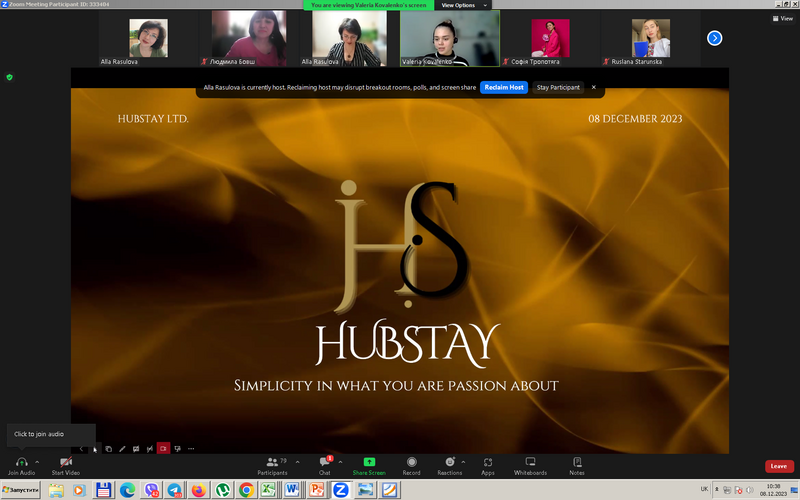Open the View layout menu top right

click(783, 18)
